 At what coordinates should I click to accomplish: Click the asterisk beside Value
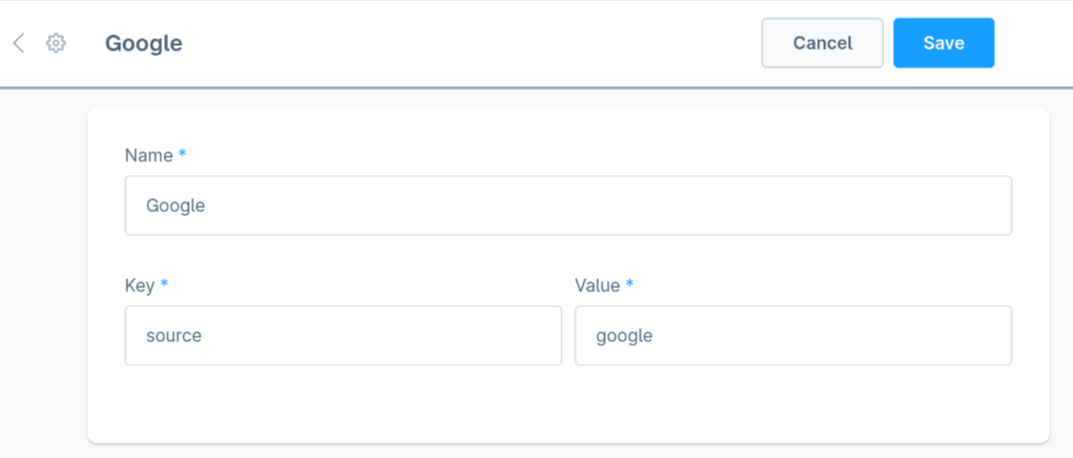click(630, 285)
